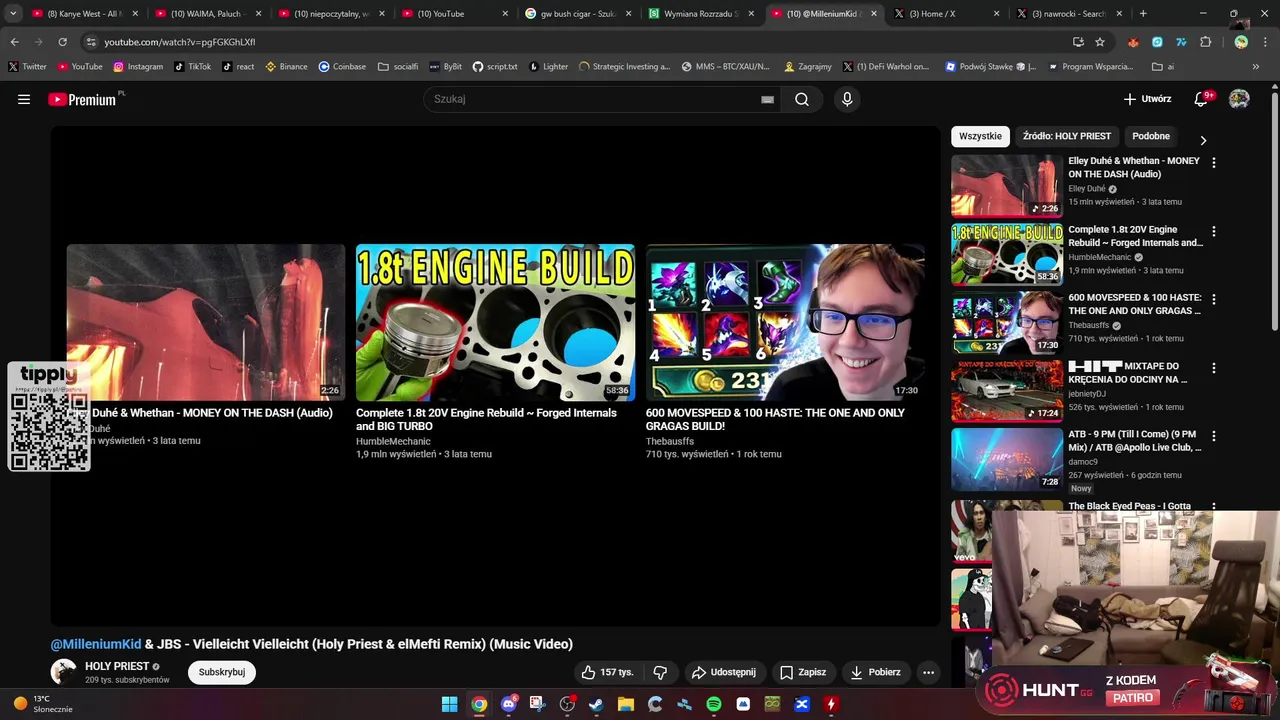Show more filter chips with right arrow

tap(1203, 140)
